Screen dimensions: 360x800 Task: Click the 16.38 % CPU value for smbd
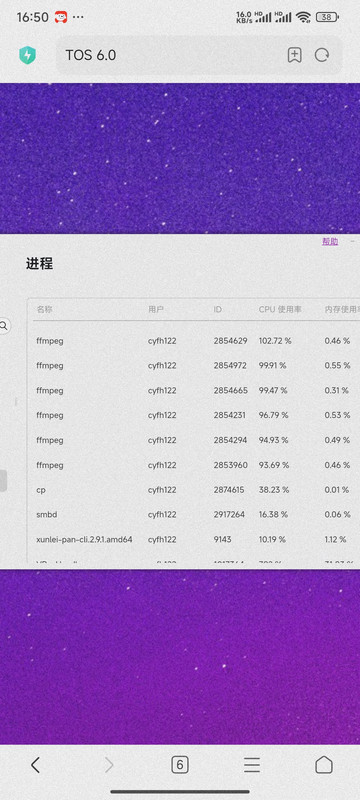273,514
